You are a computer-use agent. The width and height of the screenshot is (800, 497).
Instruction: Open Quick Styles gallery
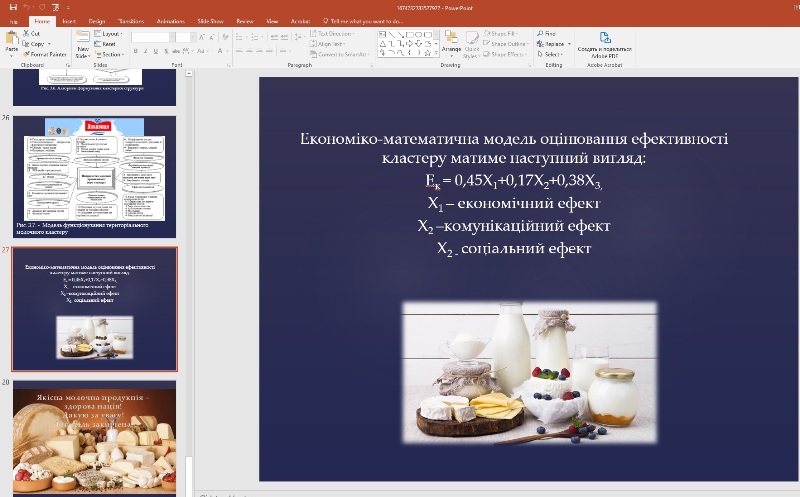(471, 44)
